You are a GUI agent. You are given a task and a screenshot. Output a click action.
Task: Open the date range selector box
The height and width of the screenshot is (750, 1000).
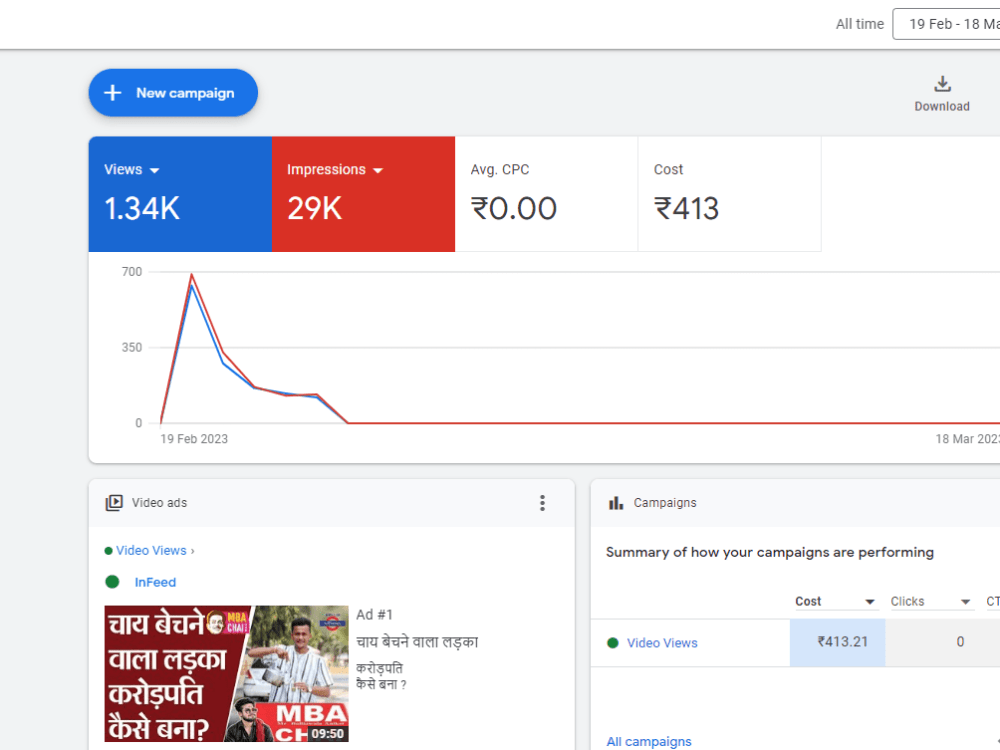tap(946, 24)
